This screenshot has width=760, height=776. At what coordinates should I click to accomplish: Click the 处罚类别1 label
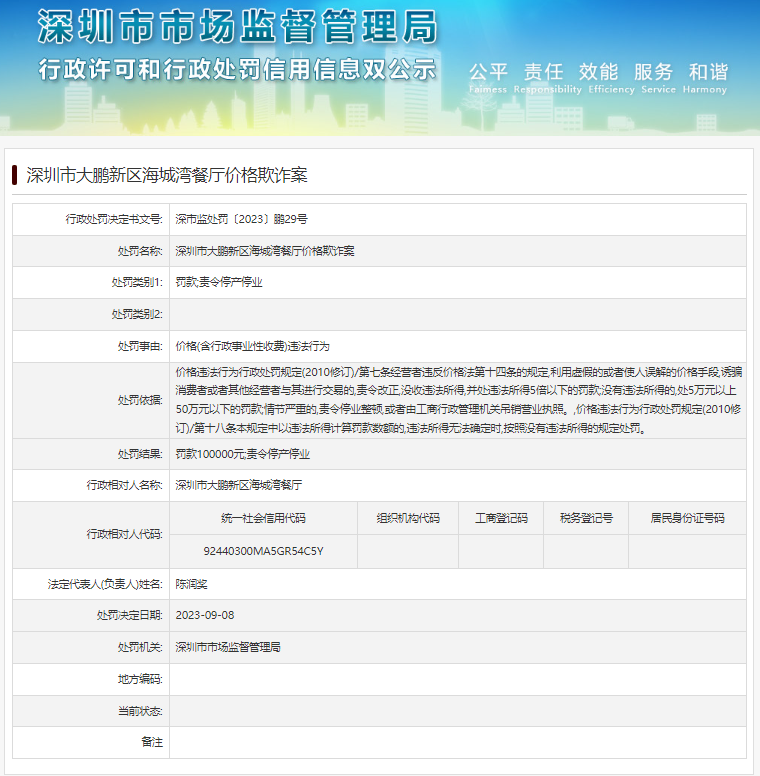(x=137, y=283)
